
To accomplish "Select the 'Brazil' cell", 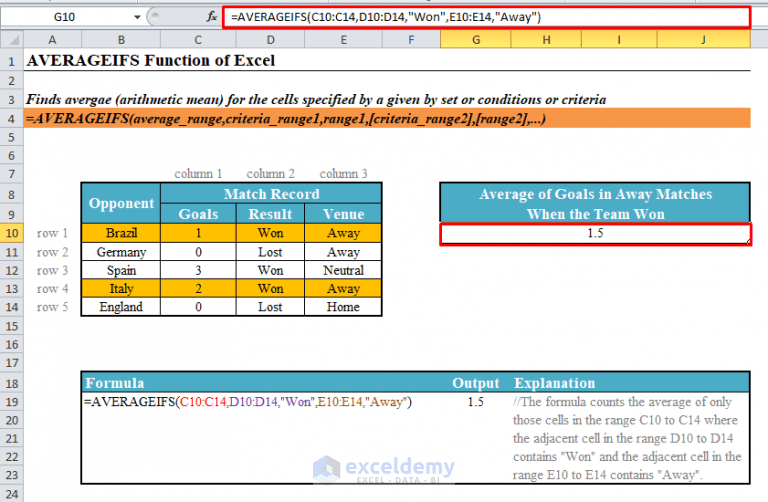I will (x=121, y=233).
